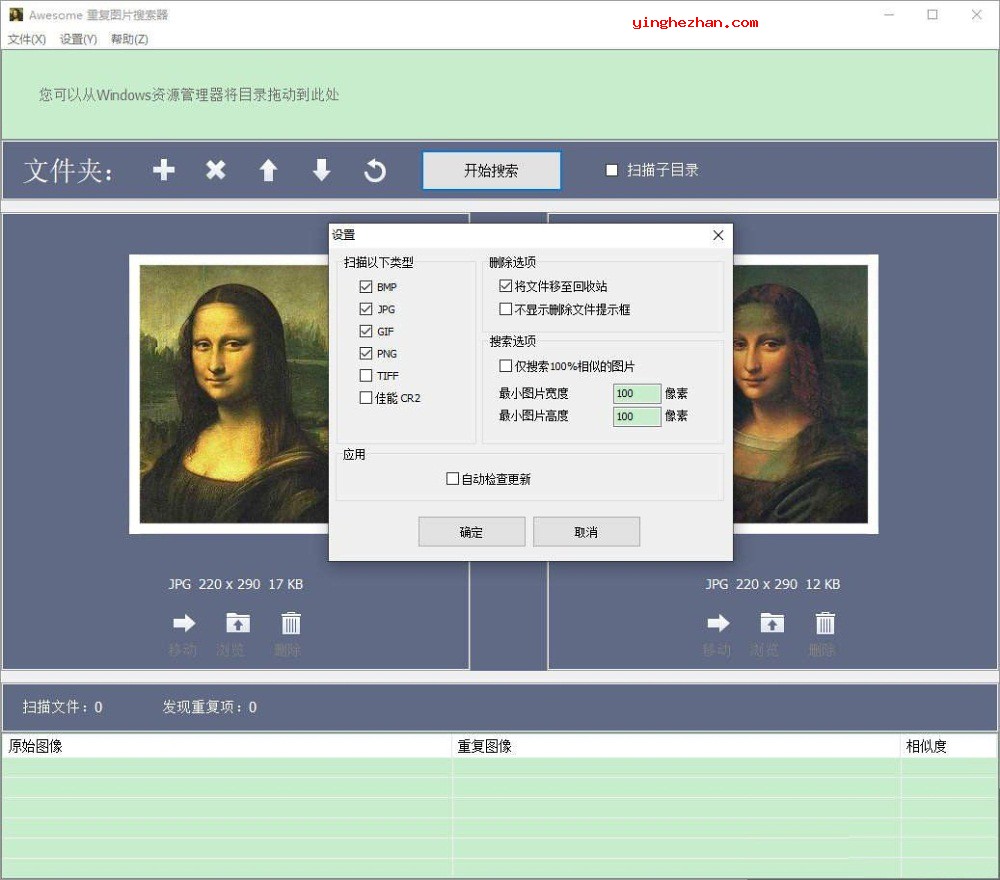Click right image's browse folder icon
This screenshot has height=880, width=1000.
click(x=772, y=623)
